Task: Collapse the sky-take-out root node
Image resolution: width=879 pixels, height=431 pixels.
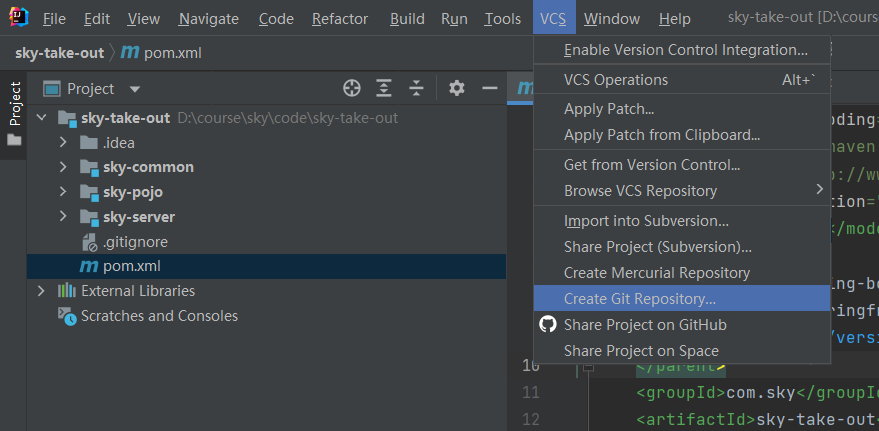Action: 41,118
